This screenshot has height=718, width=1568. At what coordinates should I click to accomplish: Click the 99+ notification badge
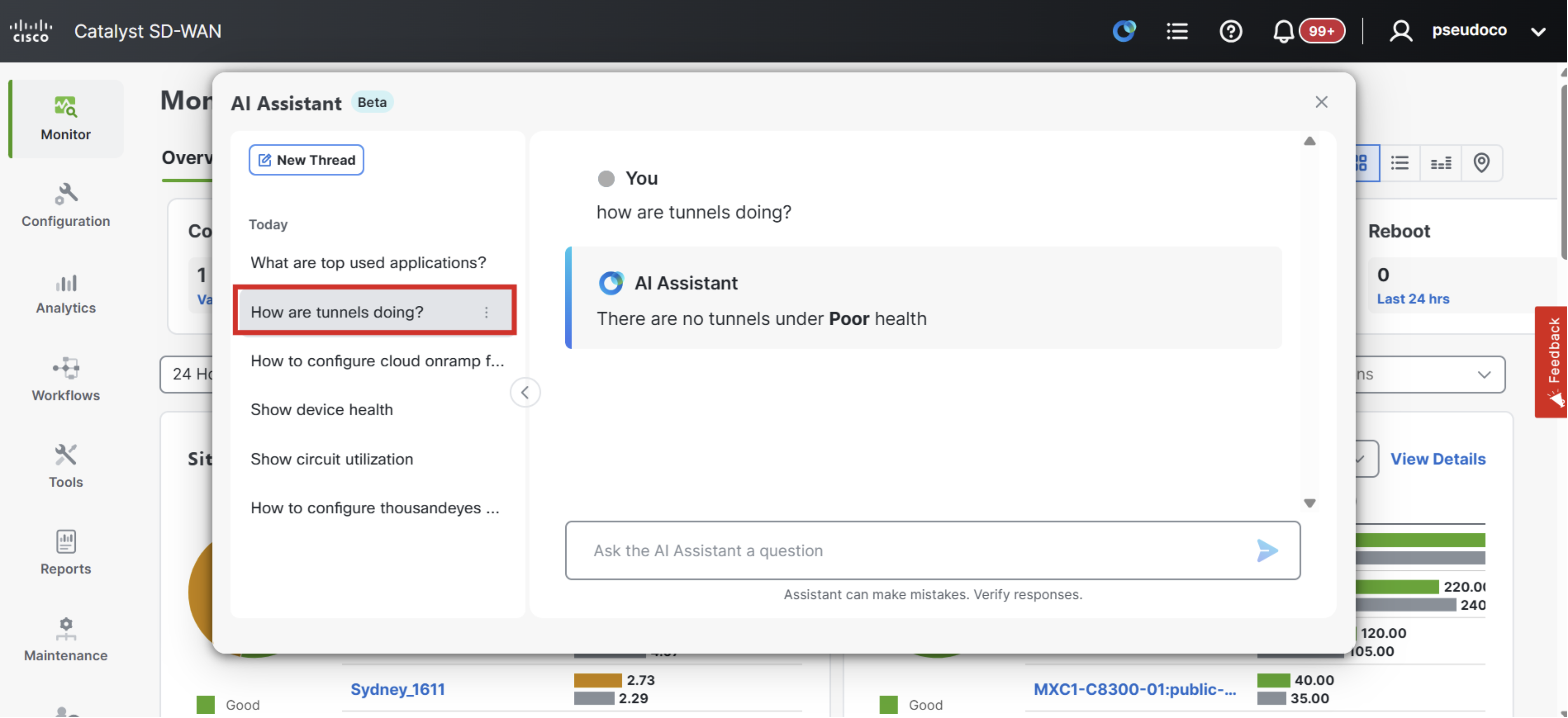click(x=1321, y=30)
